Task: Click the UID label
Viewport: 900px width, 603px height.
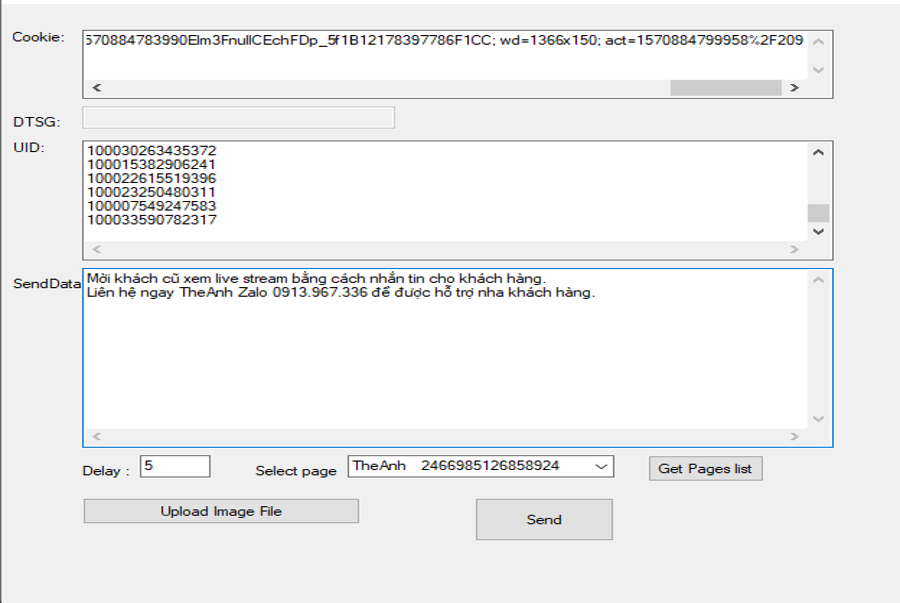Action: 29,147
